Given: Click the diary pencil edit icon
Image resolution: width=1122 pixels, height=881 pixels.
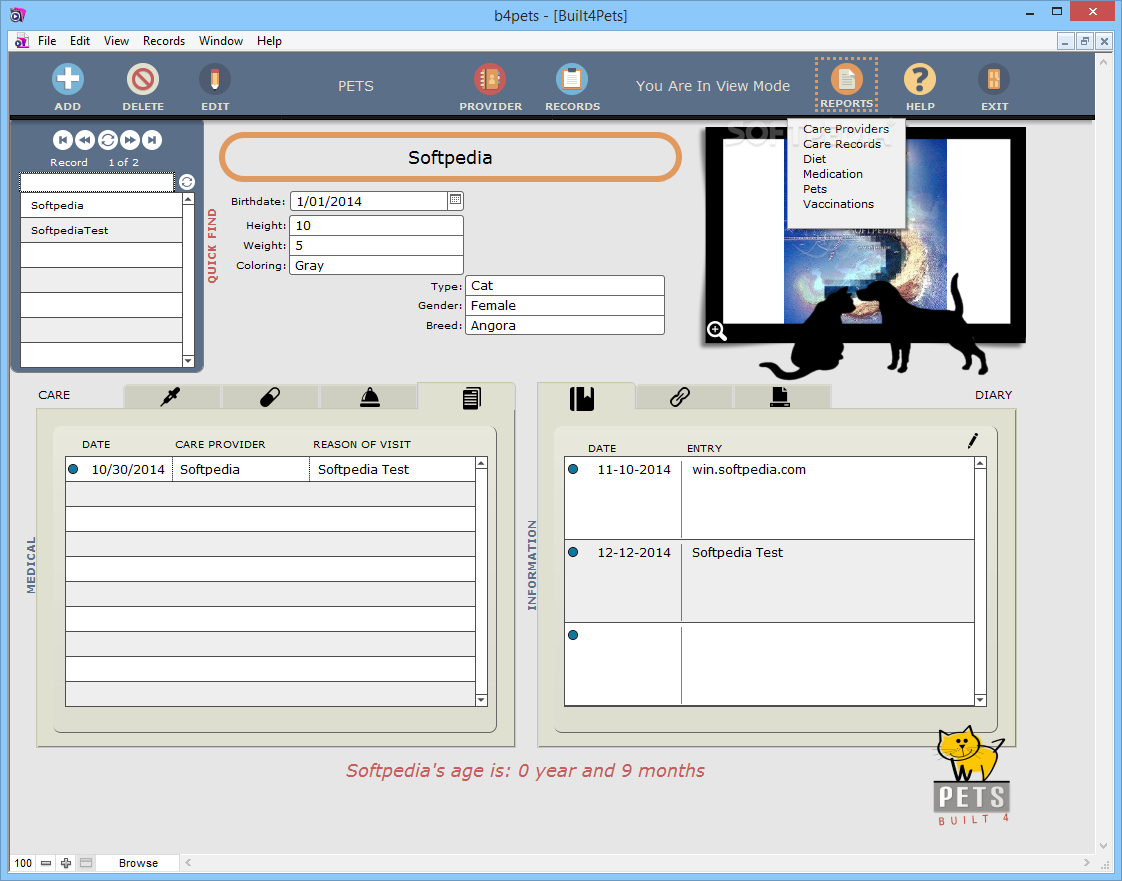Looking at the screenshot, I should 972,441.
